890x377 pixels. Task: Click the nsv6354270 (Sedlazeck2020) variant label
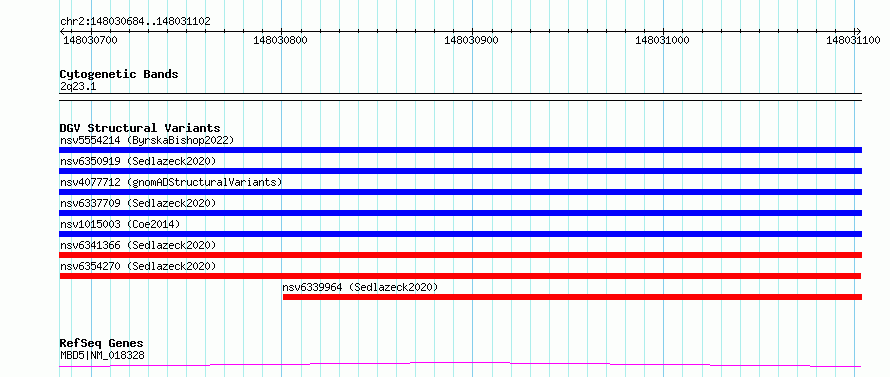[x=138, y=266]
